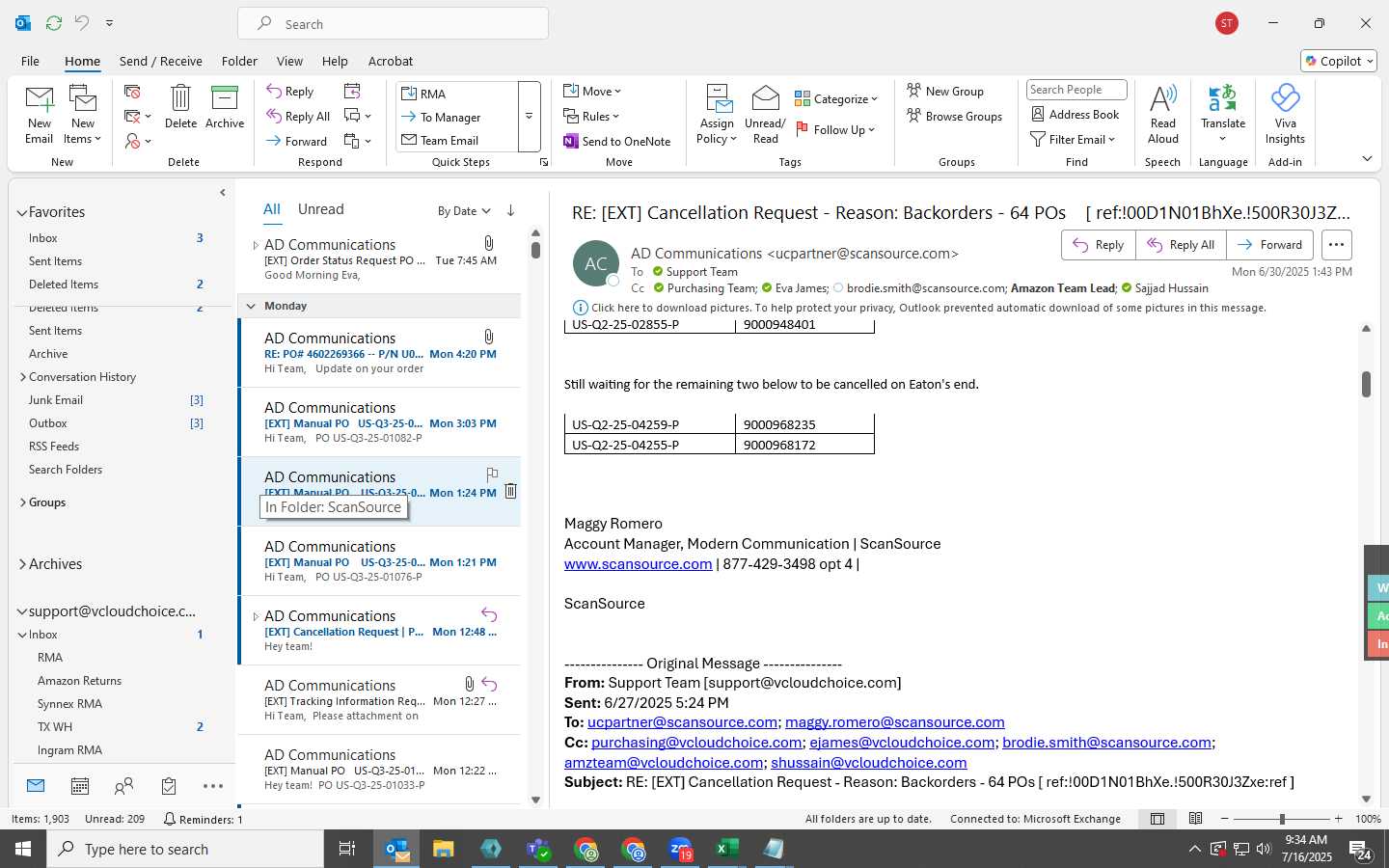
Task: Click the top Search box
Action: 394,24
